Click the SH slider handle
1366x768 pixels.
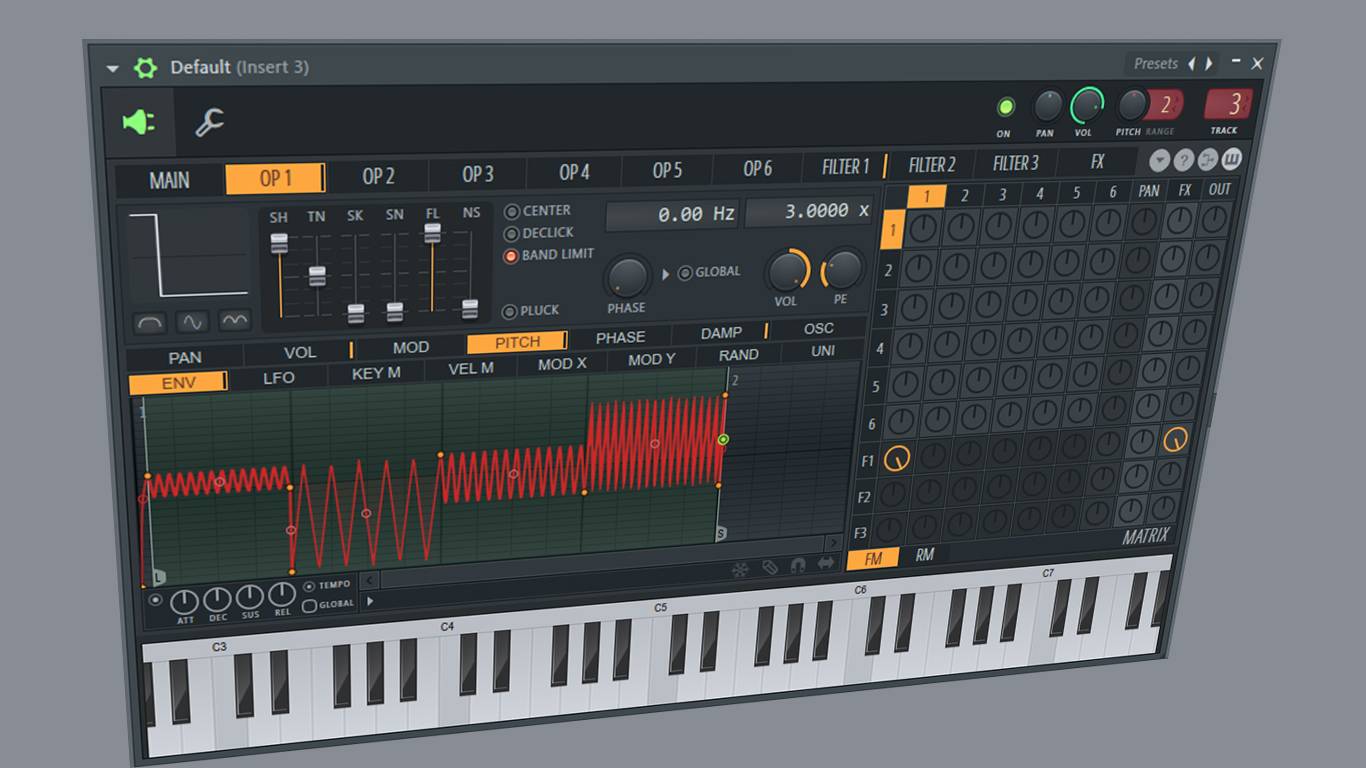click(279, 244)
